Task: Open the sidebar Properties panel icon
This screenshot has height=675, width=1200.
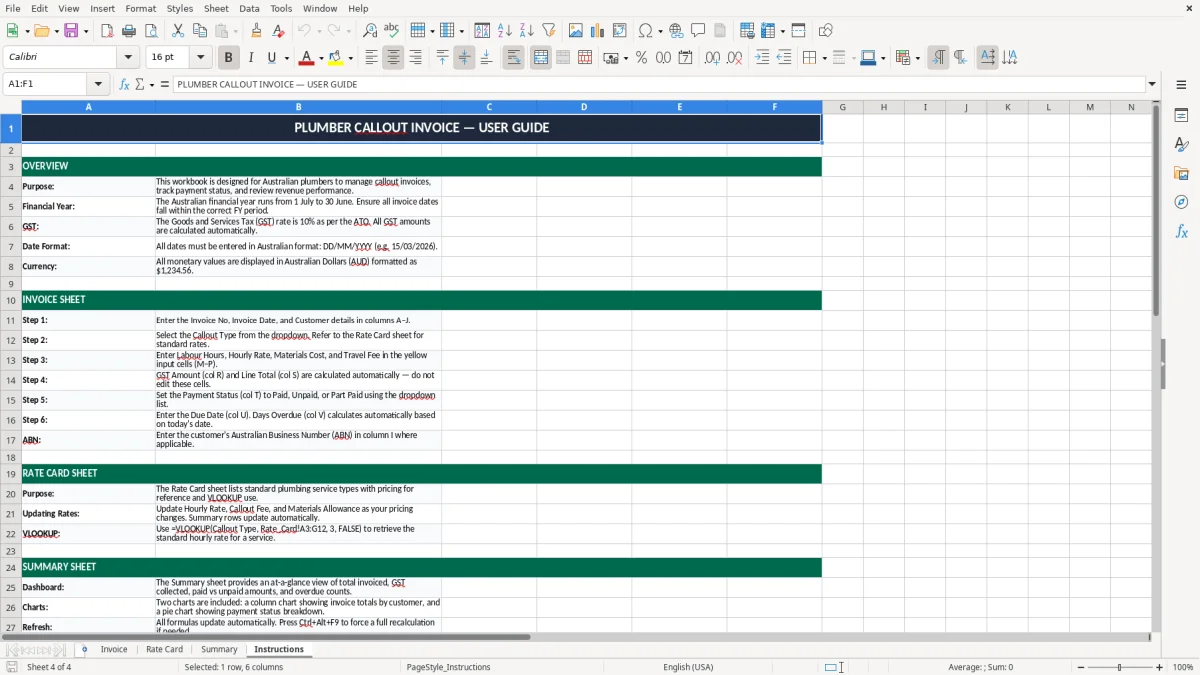Action: coord(1181,116)
